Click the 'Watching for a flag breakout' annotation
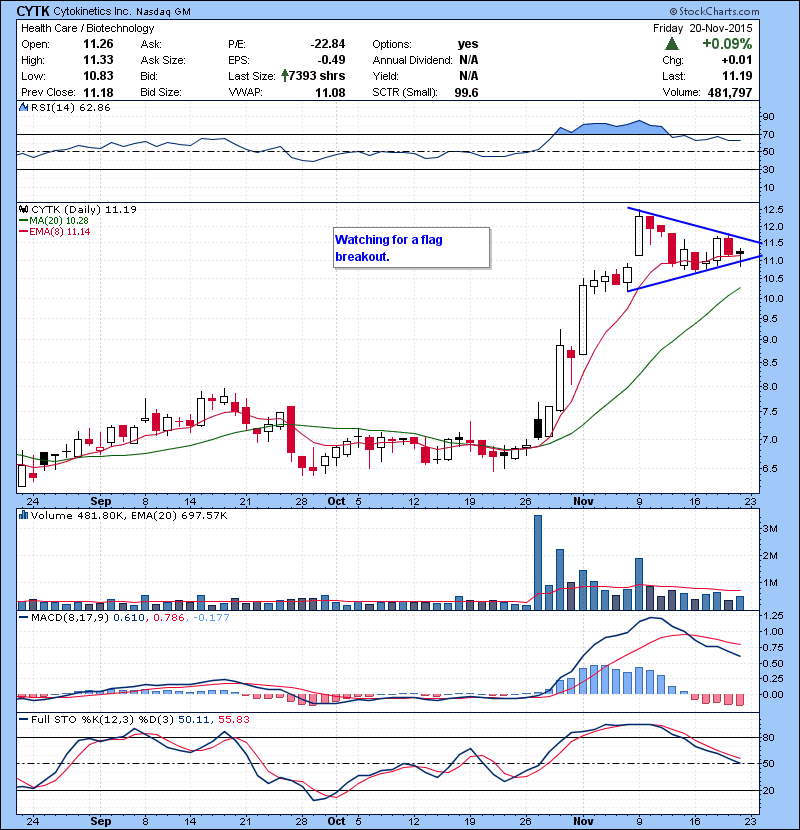800x830 pixels. pos(411,248)
